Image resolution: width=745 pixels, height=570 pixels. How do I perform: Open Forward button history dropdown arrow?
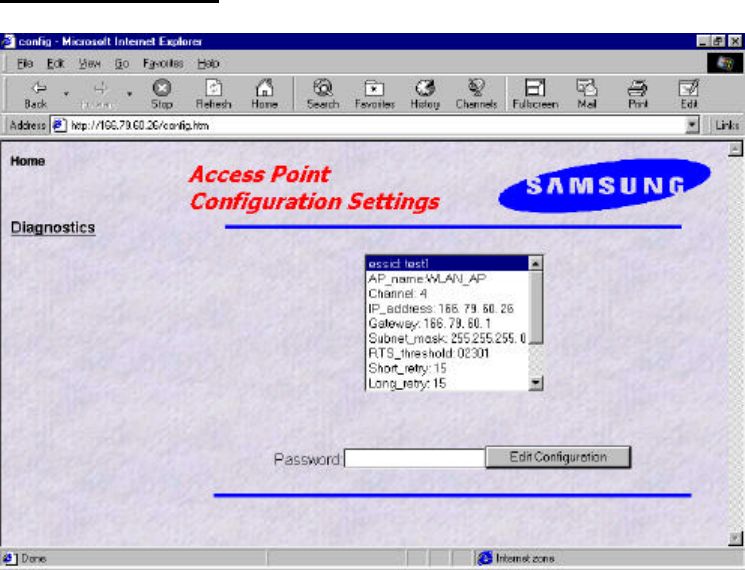pos(129,94)
